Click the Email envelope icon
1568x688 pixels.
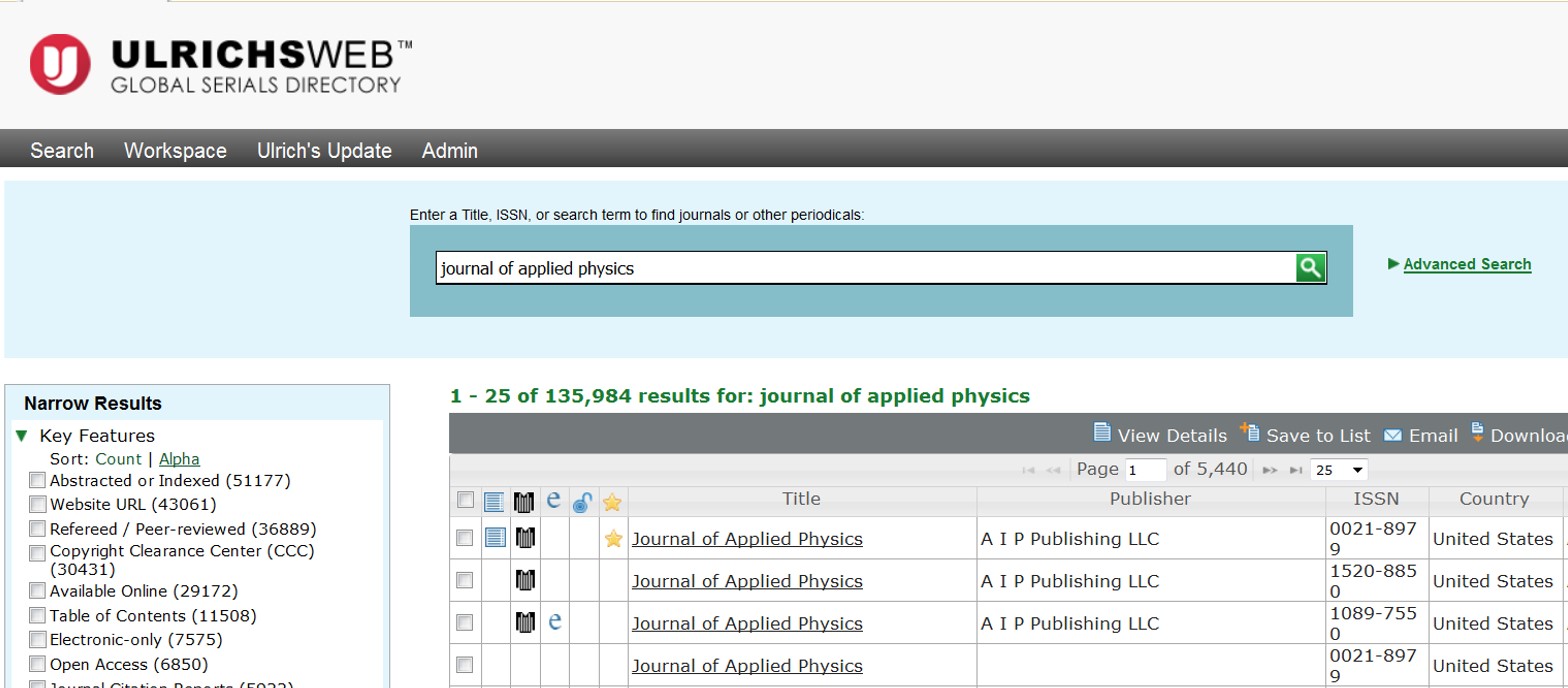click(1392, 435)
